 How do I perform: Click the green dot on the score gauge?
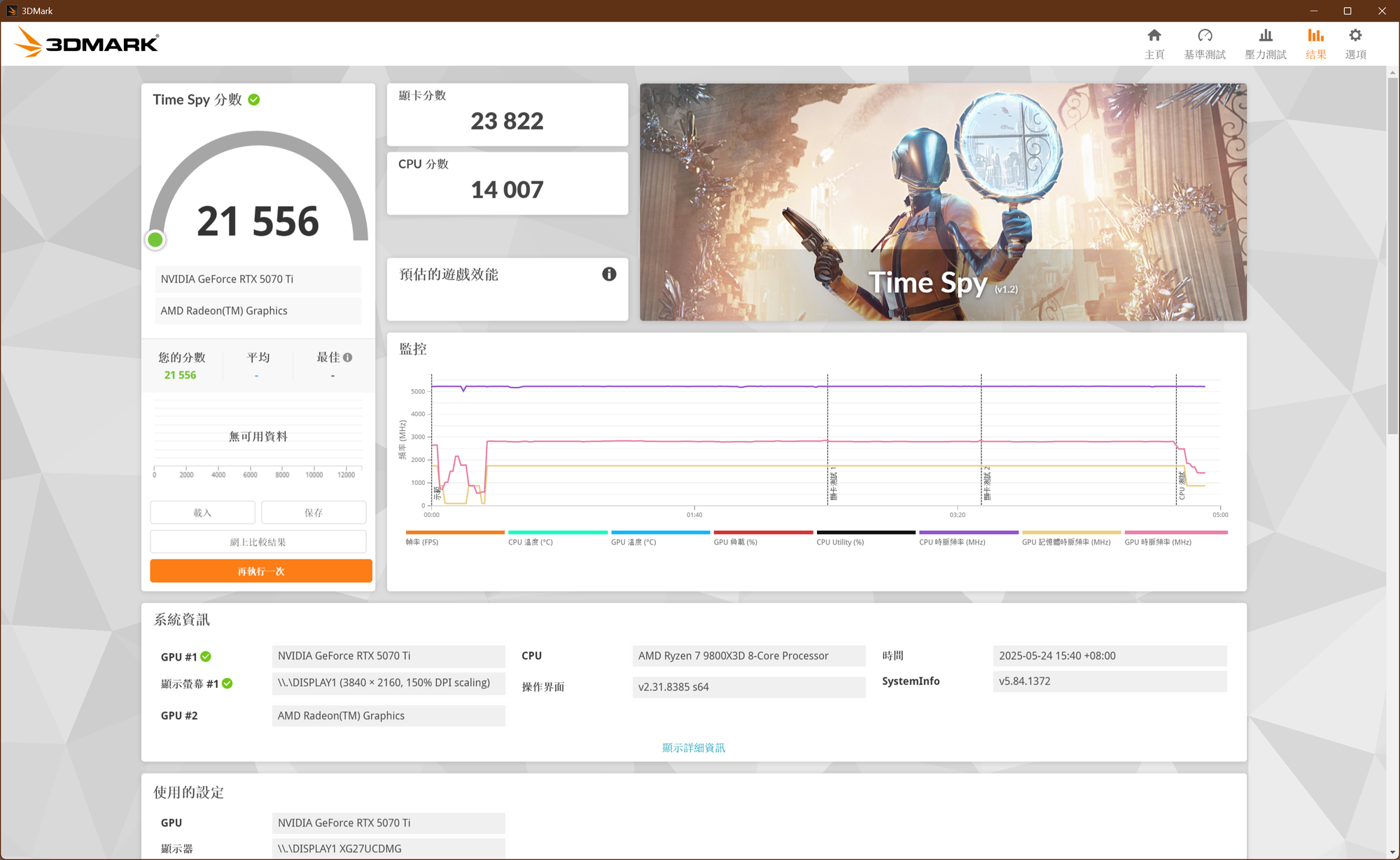[155, 240]
